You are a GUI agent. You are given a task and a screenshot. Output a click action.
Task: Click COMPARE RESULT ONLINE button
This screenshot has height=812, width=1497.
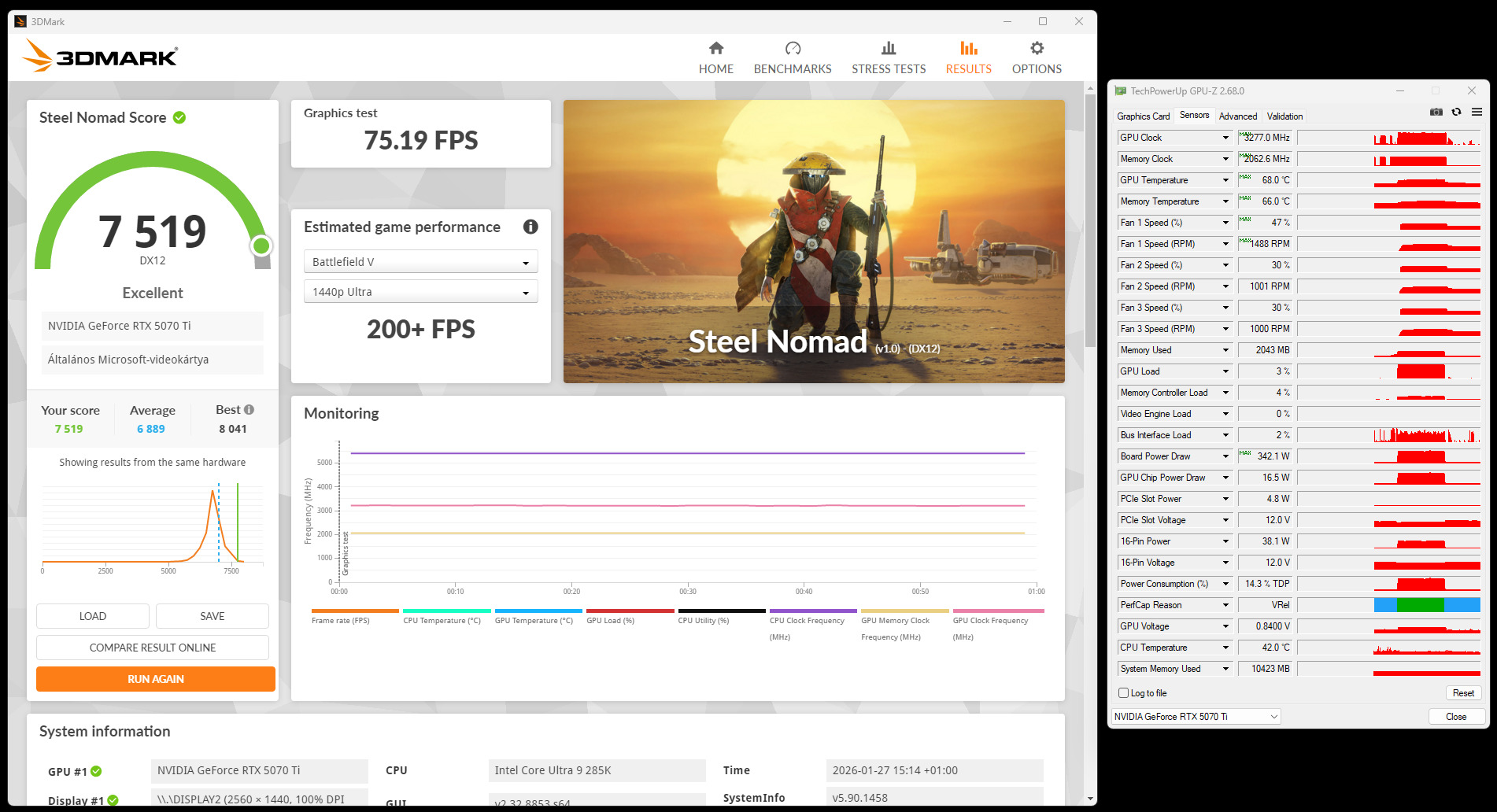tap(153, 648)
